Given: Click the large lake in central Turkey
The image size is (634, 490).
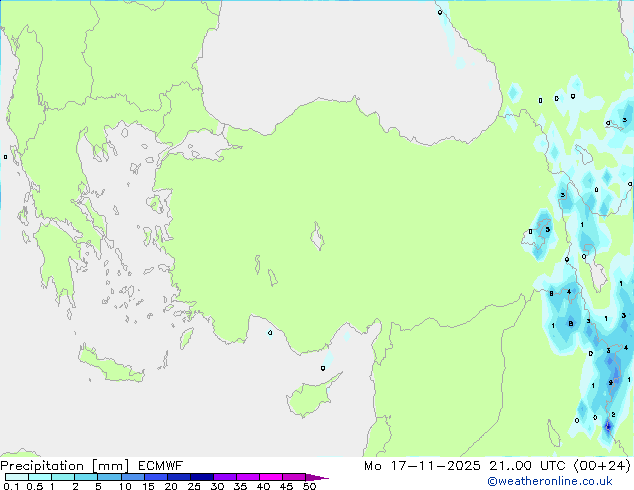Looking at the screenshot, I should tap(317, 236).
